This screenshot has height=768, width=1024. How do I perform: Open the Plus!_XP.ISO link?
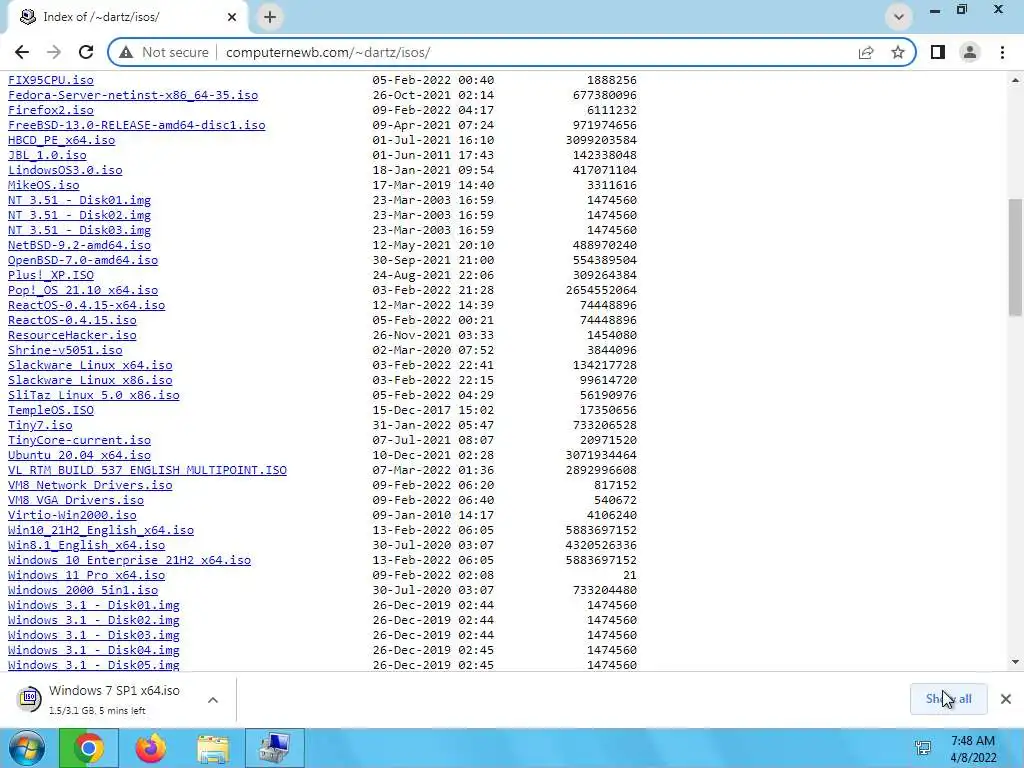(51, 276)
